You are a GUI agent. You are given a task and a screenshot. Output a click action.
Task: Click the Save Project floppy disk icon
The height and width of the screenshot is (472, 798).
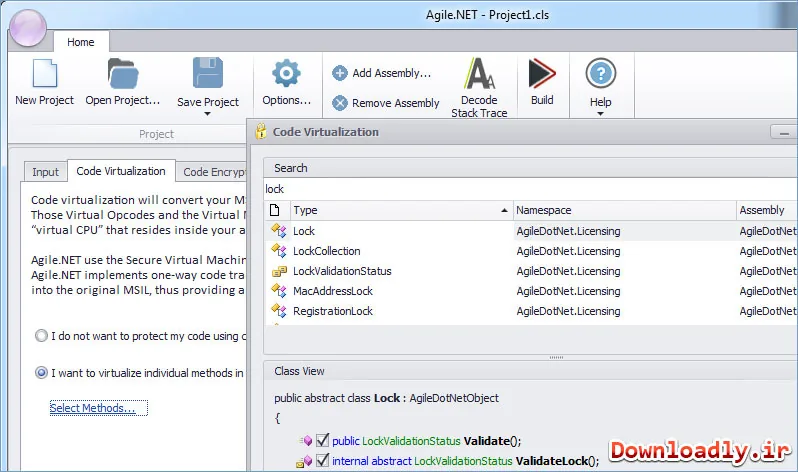pyautogui.click(x=208, y=73)
